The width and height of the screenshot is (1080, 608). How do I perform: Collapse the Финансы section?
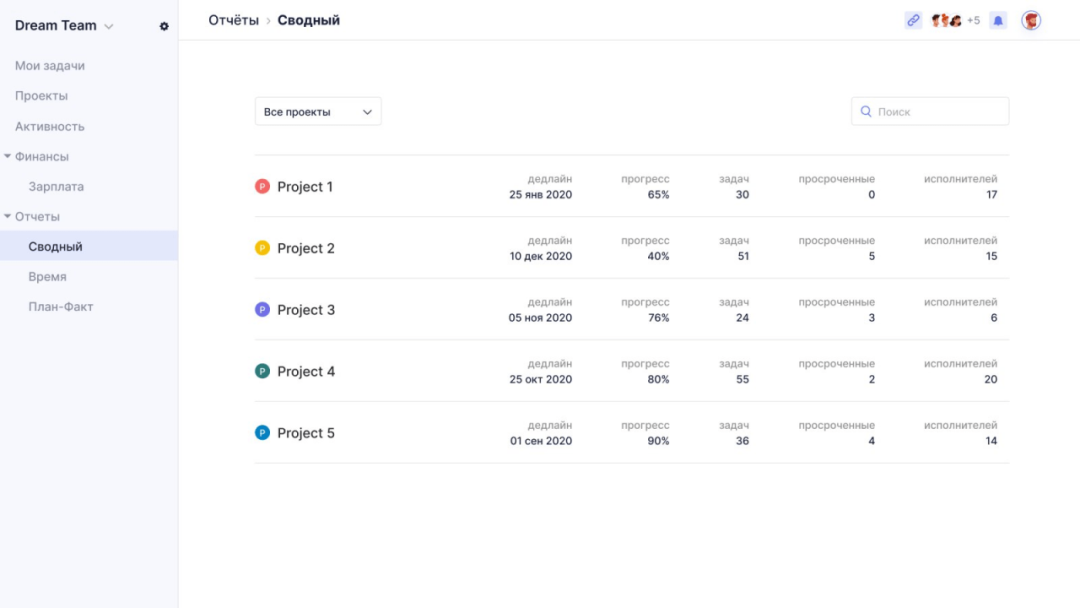click(8, 156)
